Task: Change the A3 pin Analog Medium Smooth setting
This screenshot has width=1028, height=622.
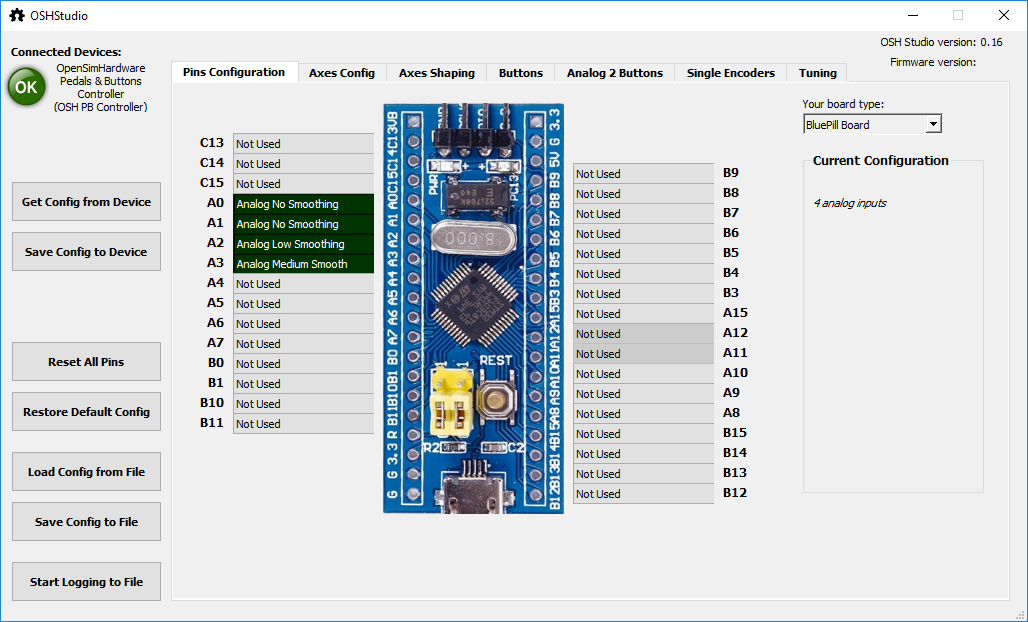Action: (303, 264)
